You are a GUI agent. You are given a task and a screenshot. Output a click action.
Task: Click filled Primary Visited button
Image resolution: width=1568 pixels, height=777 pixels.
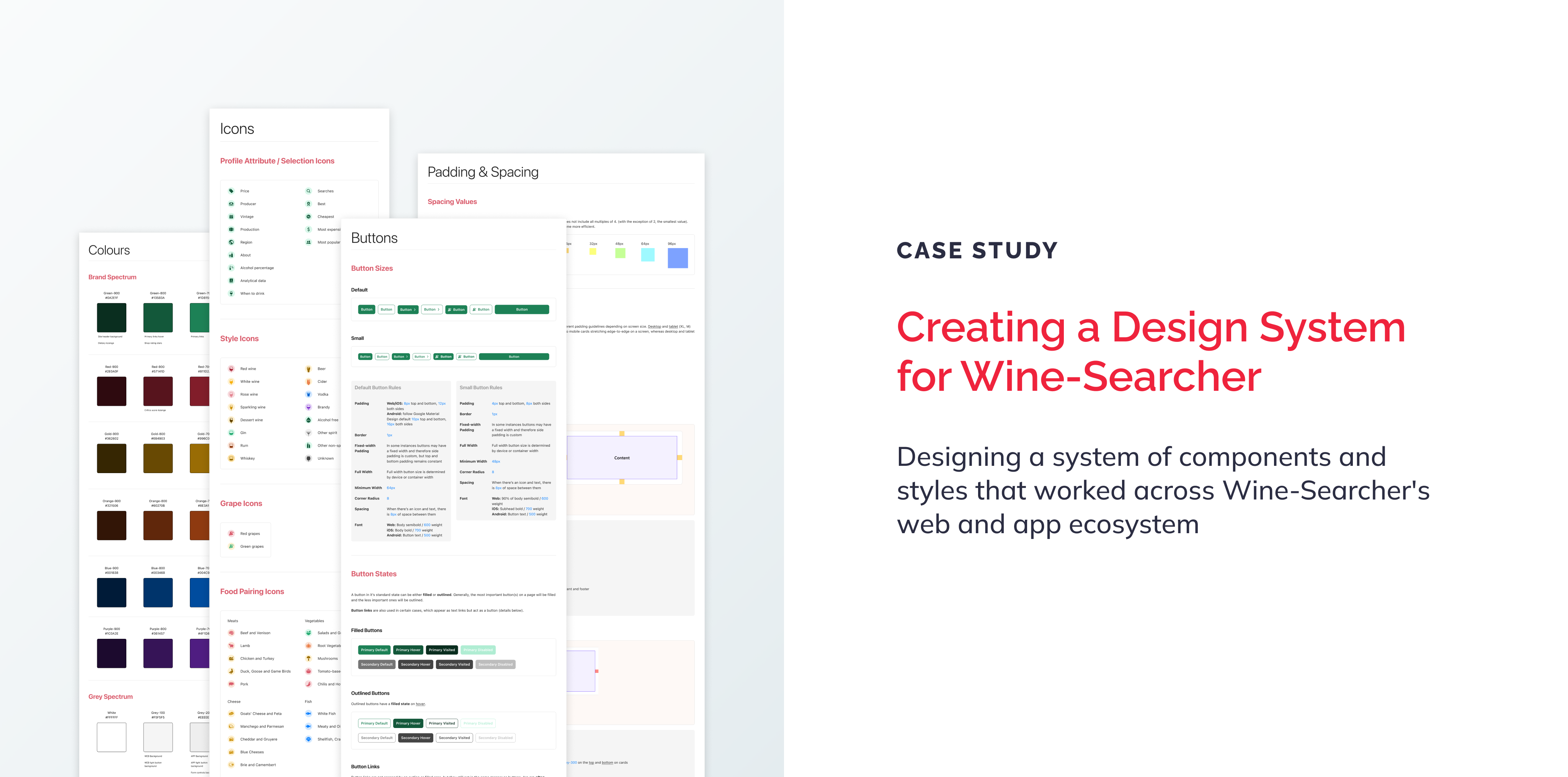[441, 650]
